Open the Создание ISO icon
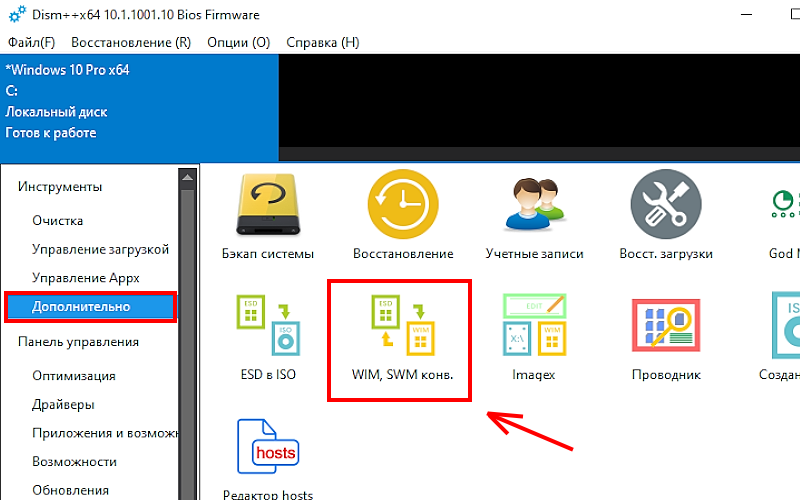This screenshot has height=500, width=800. point(786,325)
